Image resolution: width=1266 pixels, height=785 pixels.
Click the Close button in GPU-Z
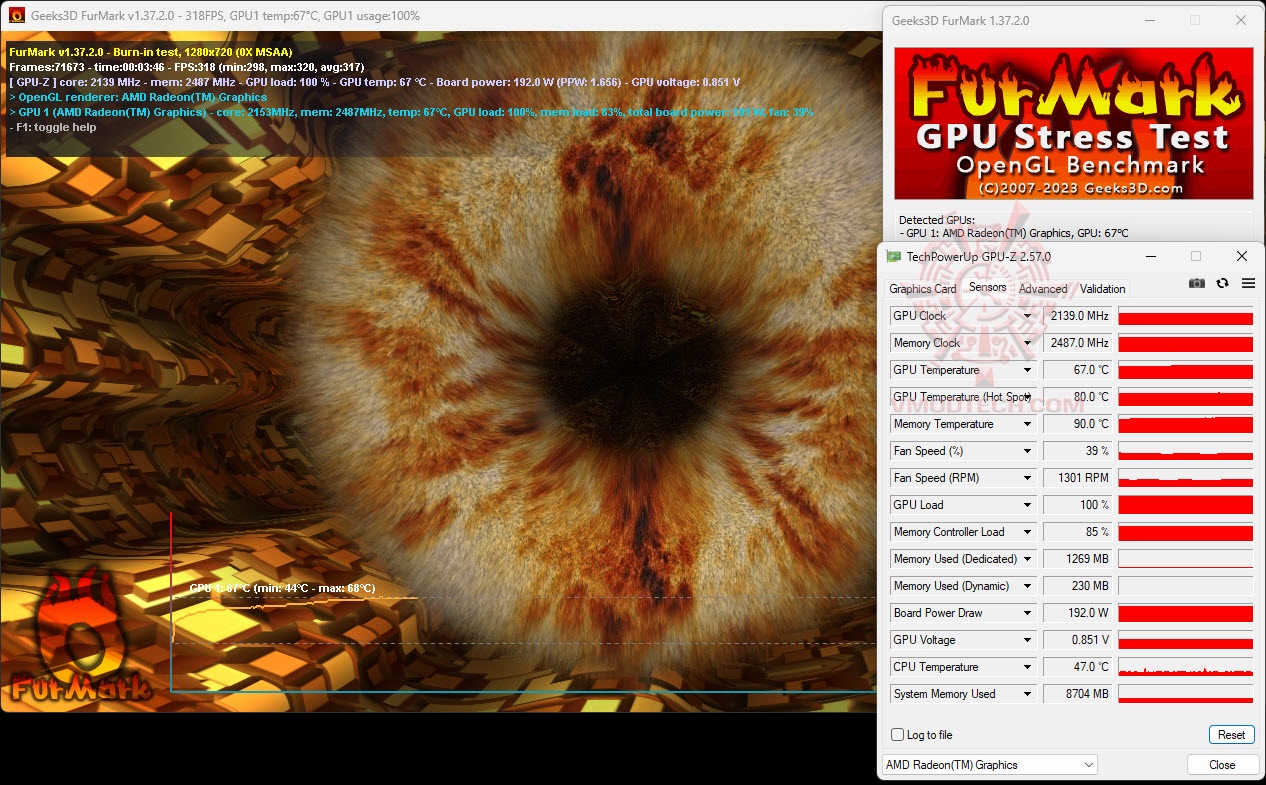pos(1222,765)
